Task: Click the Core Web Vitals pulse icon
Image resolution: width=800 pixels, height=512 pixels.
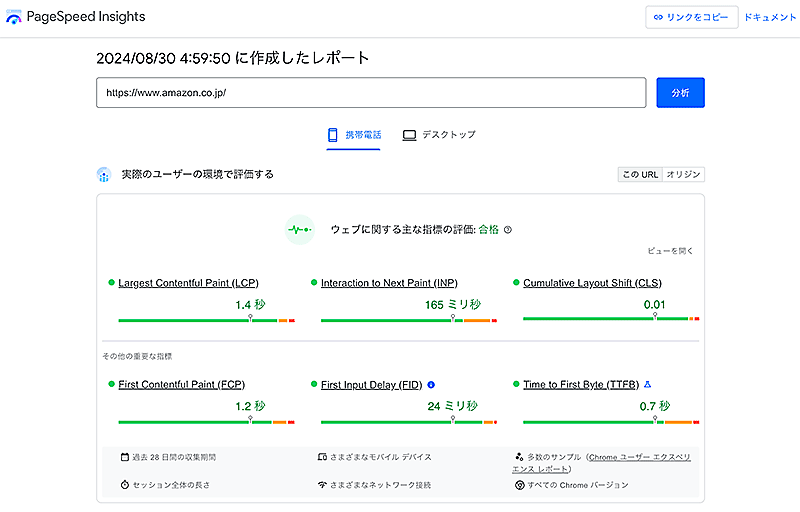Action: click(x=299, y=230)
